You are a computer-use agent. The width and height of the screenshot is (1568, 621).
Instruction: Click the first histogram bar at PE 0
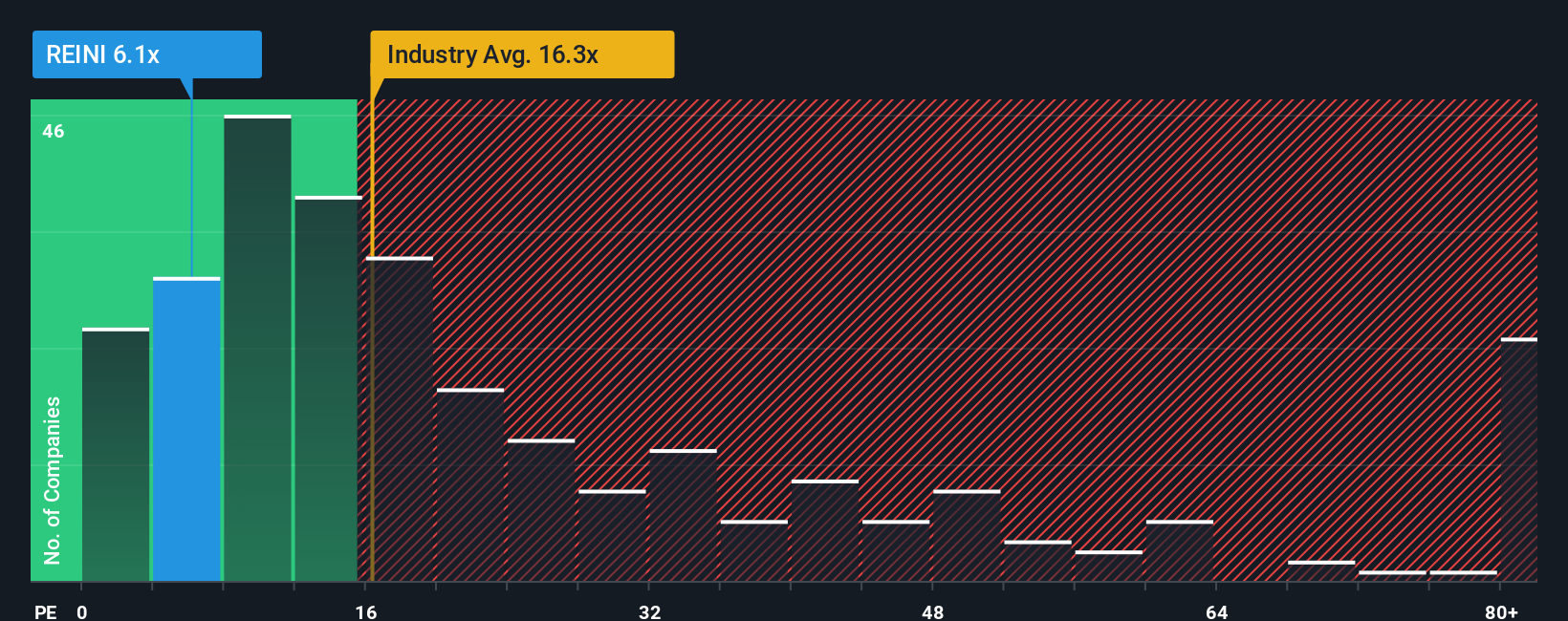116,454
